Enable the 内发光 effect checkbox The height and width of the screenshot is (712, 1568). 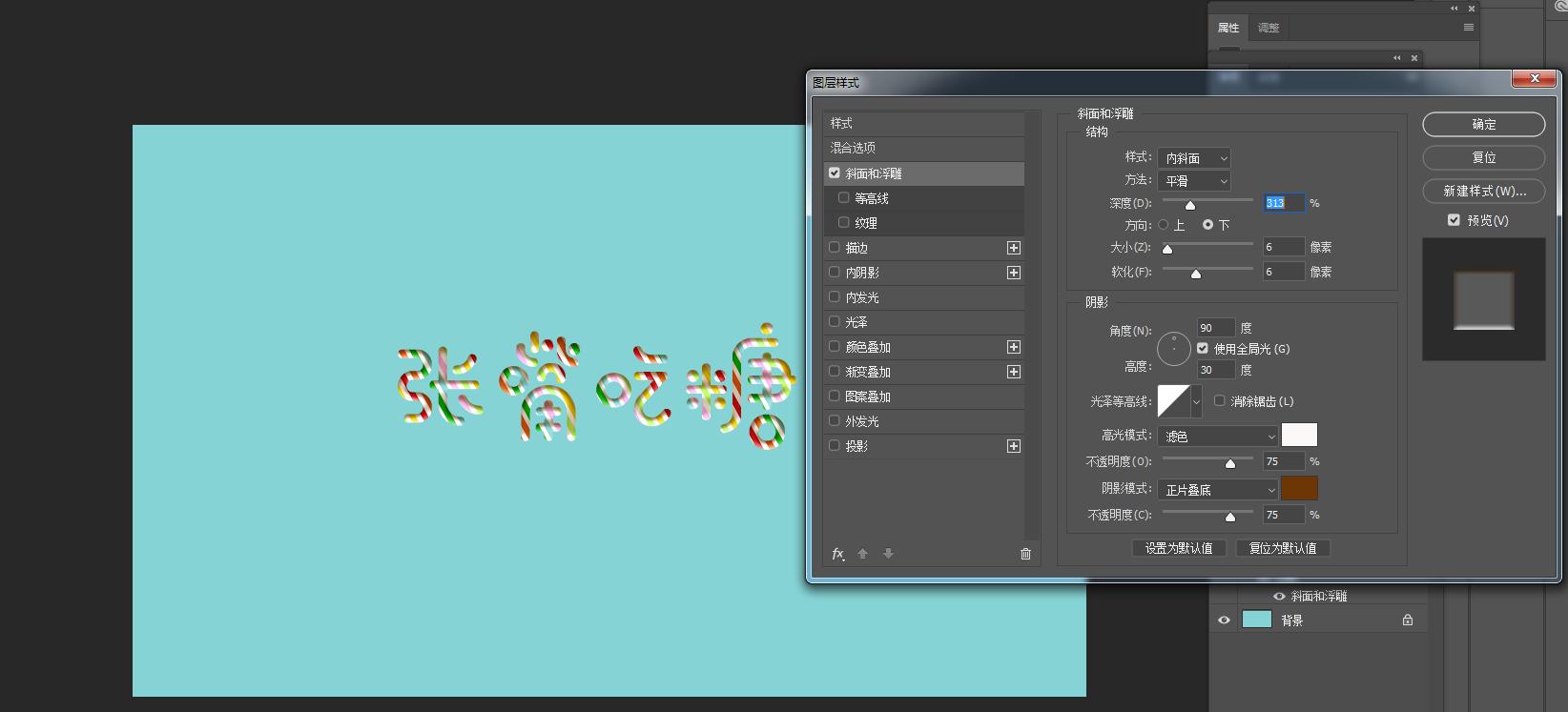click(x=835, y=297)
